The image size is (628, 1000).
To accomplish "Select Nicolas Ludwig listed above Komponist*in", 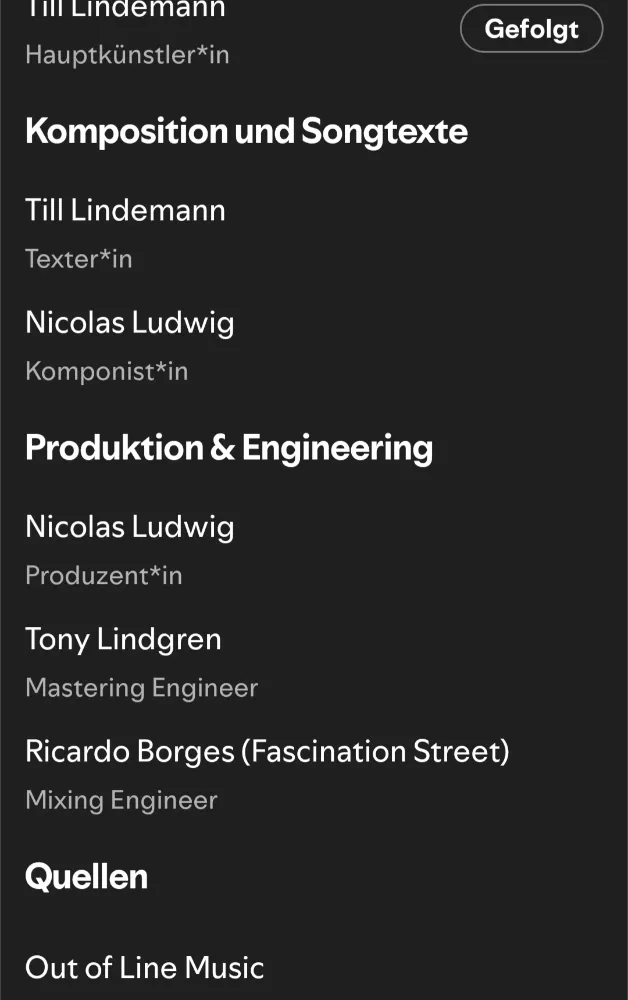I will (129, 322).
